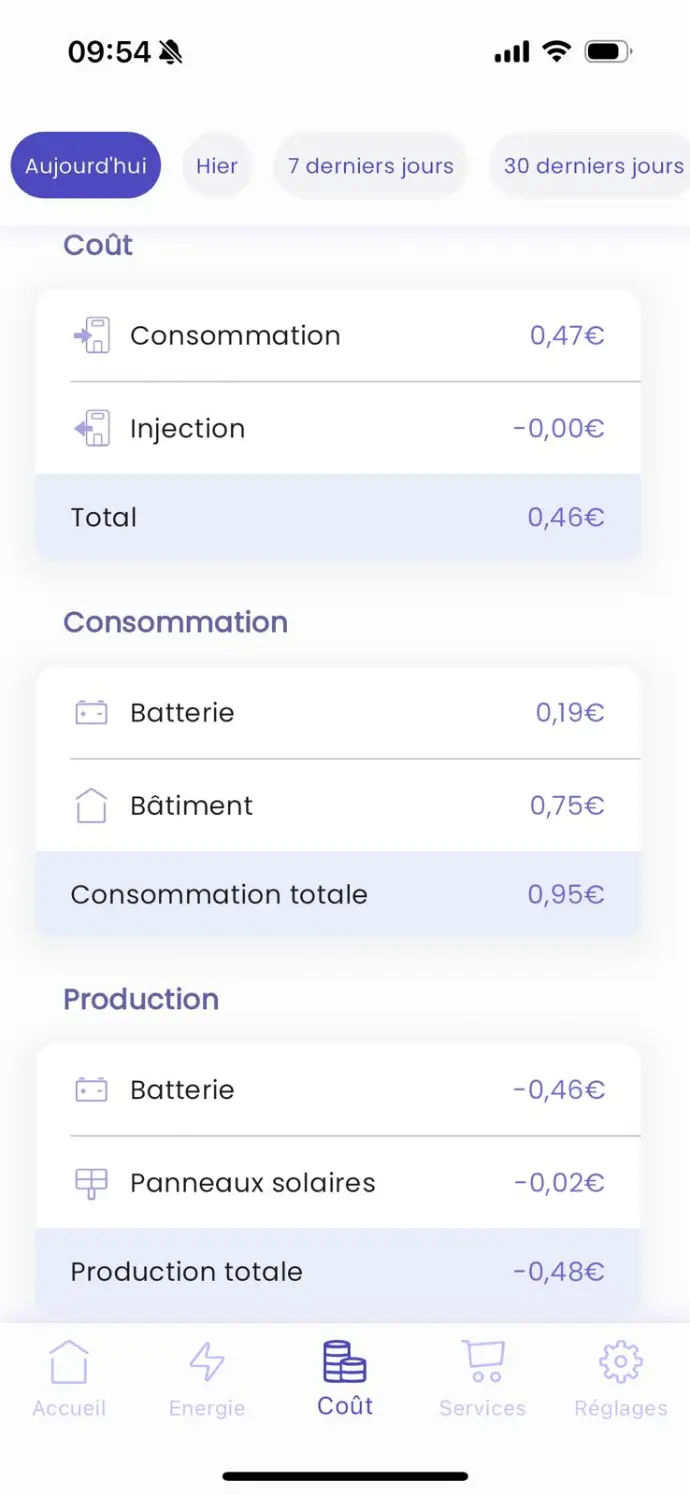This screenshot has height=1495, width=690.
Task: Tap the Consommation grid import icon
Action: click(x=92, y=336)
